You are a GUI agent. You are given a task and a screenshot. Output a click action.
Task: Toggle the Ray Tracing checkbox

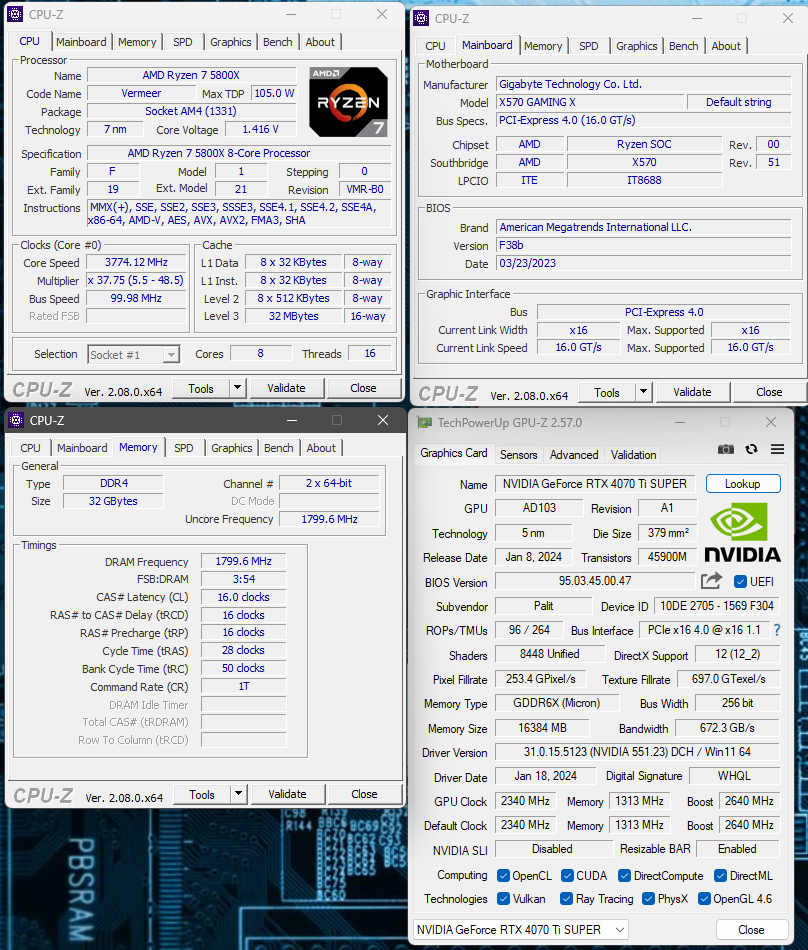tap(566, 899)
